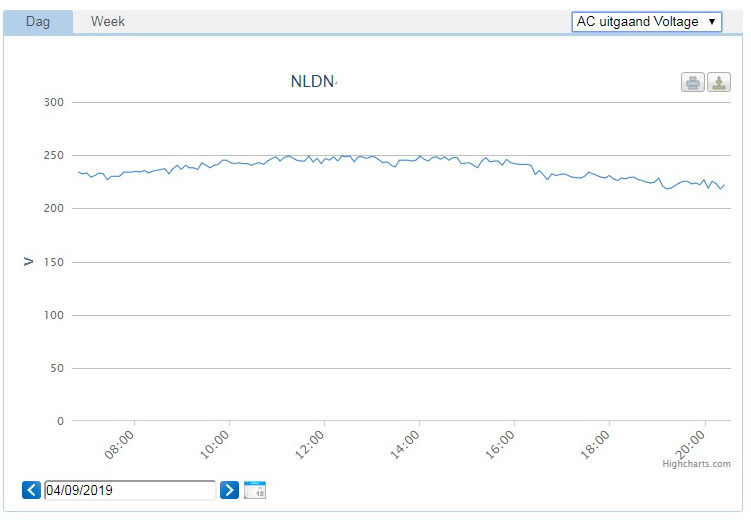Open the calendar date picker
Image resolution: width=751 pixels, height=522 pixels.
[255, 490]
